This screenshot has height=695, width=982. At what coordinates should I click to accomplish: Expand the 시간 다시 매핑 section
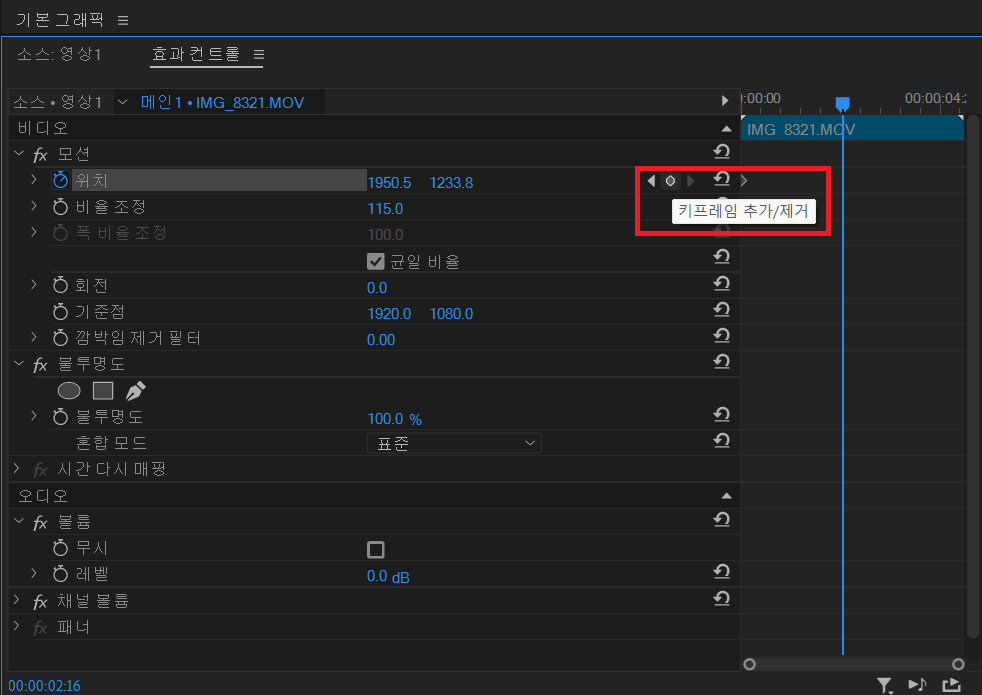[x=18, y=468]
